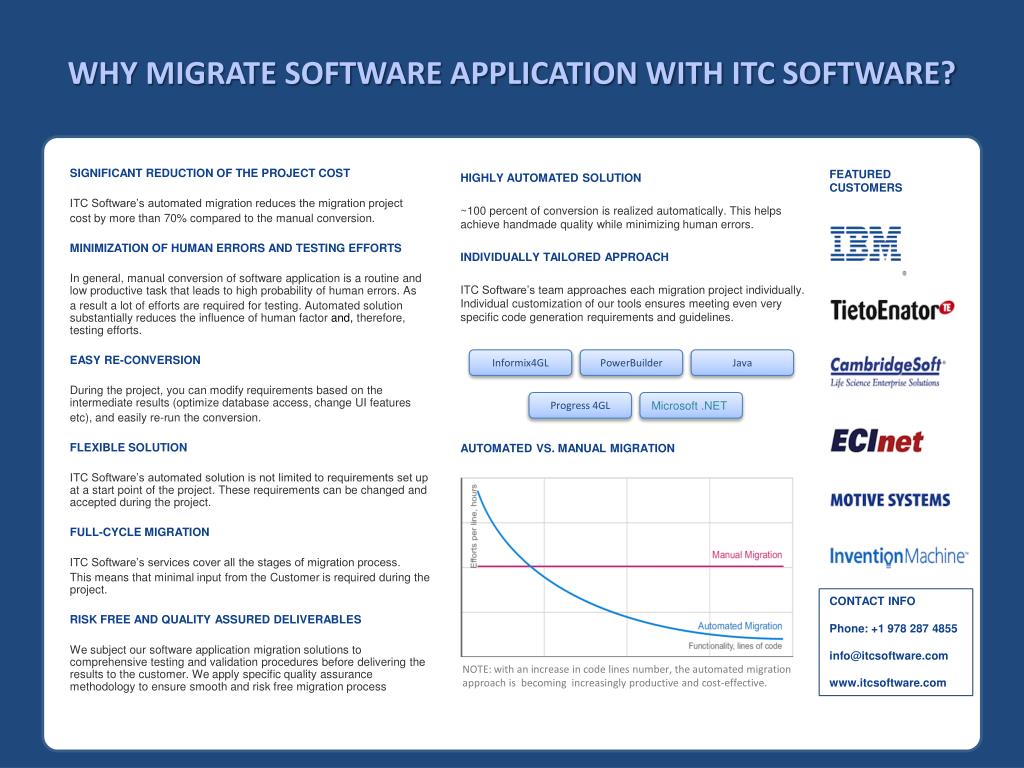Select the Microsoft .NET button
1024x768 pixels.
(690, 406)
